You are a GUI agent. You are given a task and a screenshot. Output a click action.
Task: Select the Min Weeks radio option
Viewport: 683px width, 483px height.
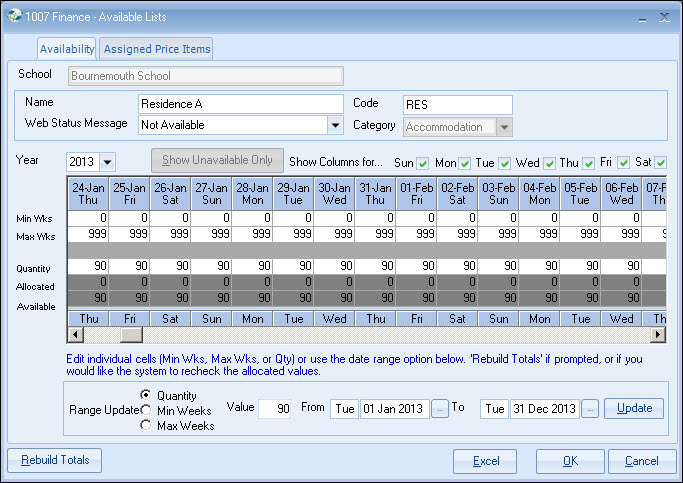point(146,409)
